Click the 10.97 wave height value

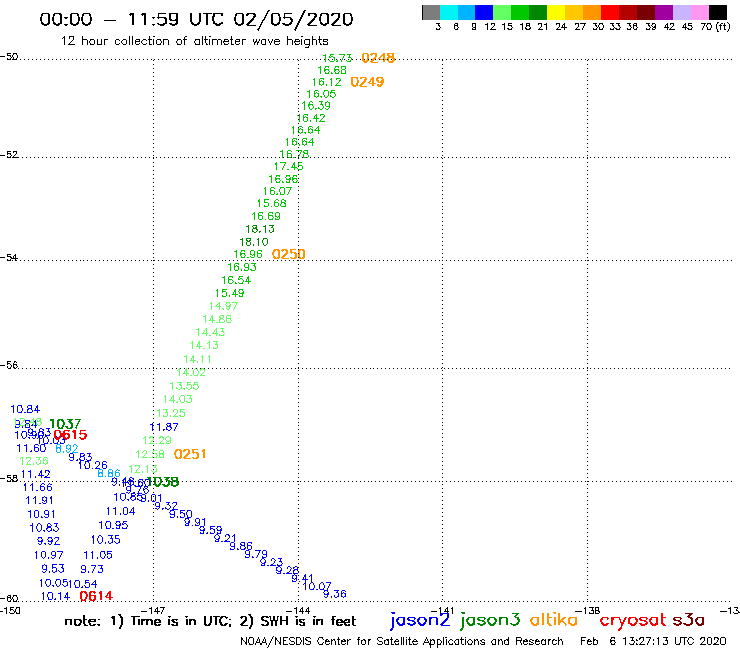tap(49, 555)
